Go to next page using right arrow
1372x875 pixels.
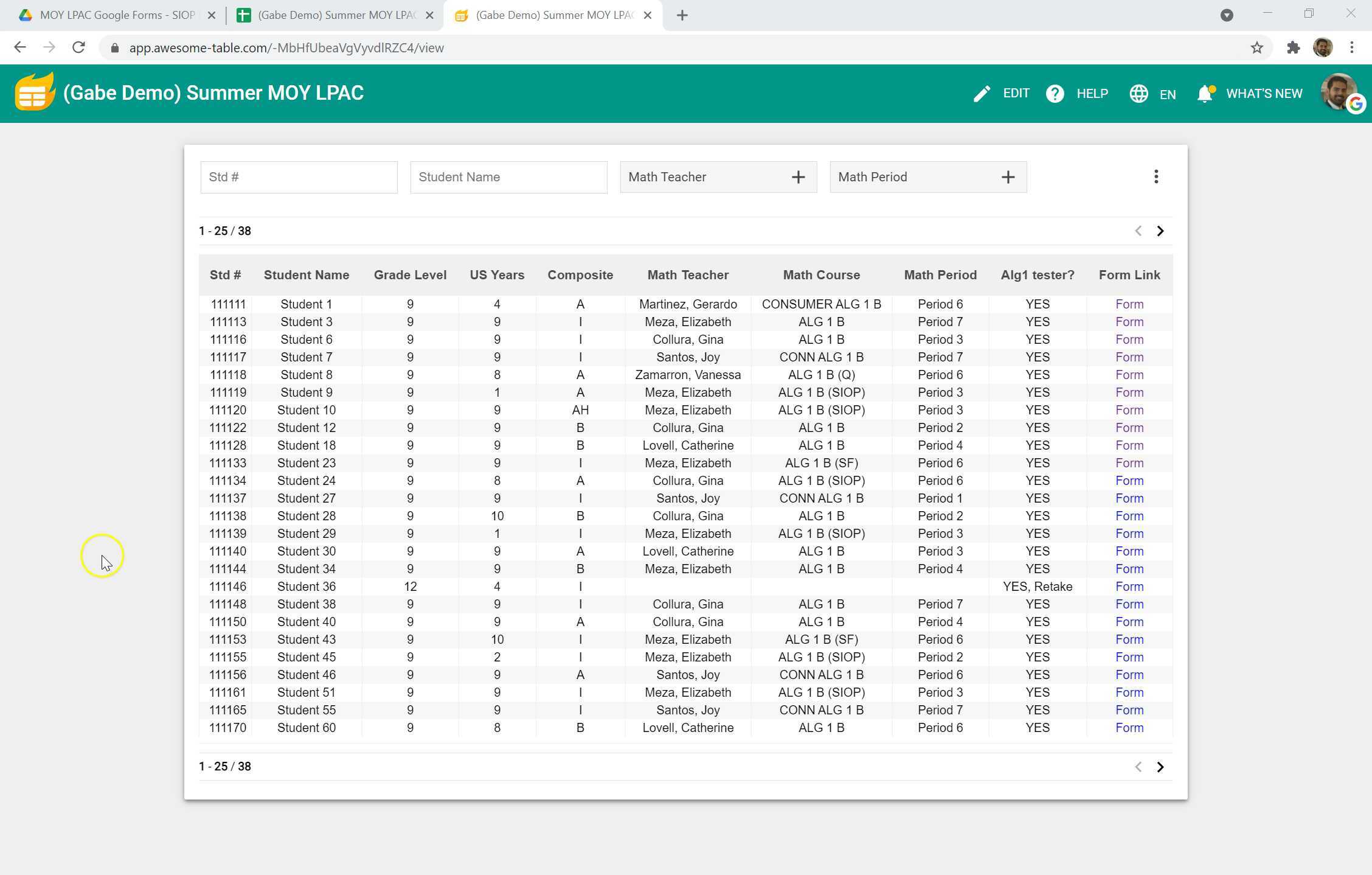coord(1160,231)
